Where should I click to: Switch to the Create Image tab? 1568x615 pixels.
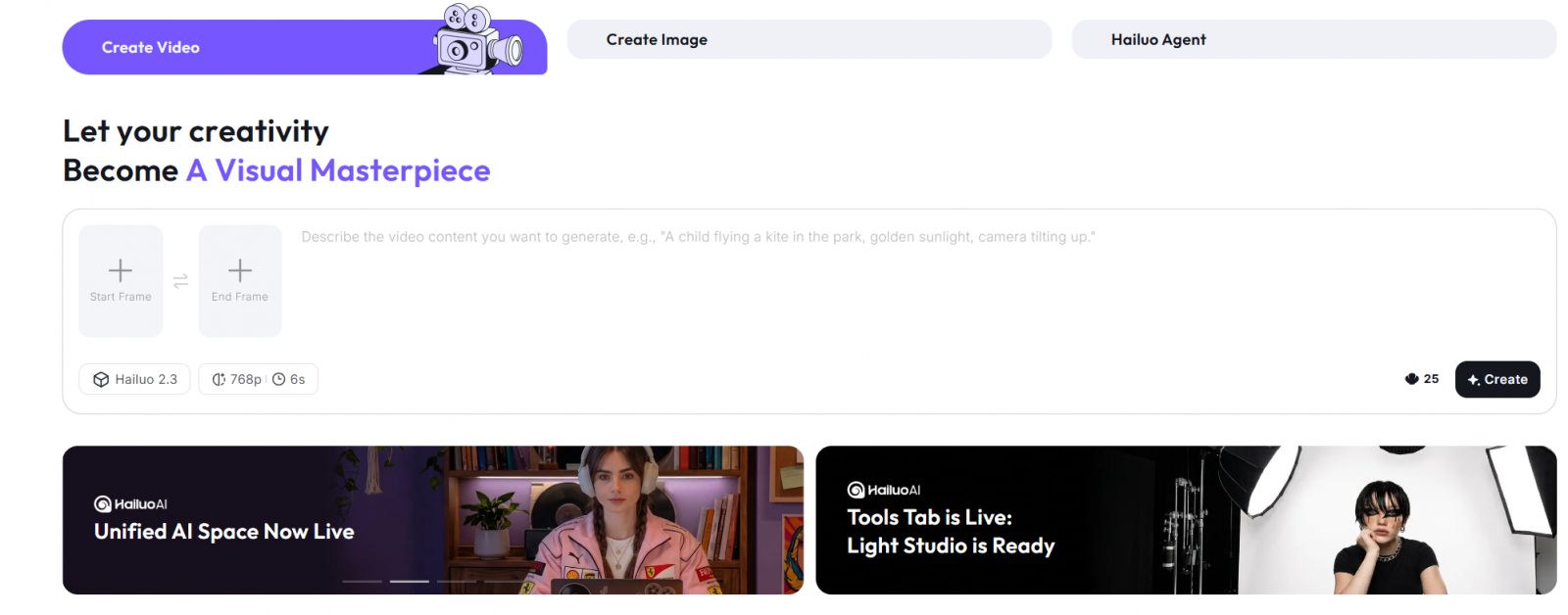click(808, 39)
